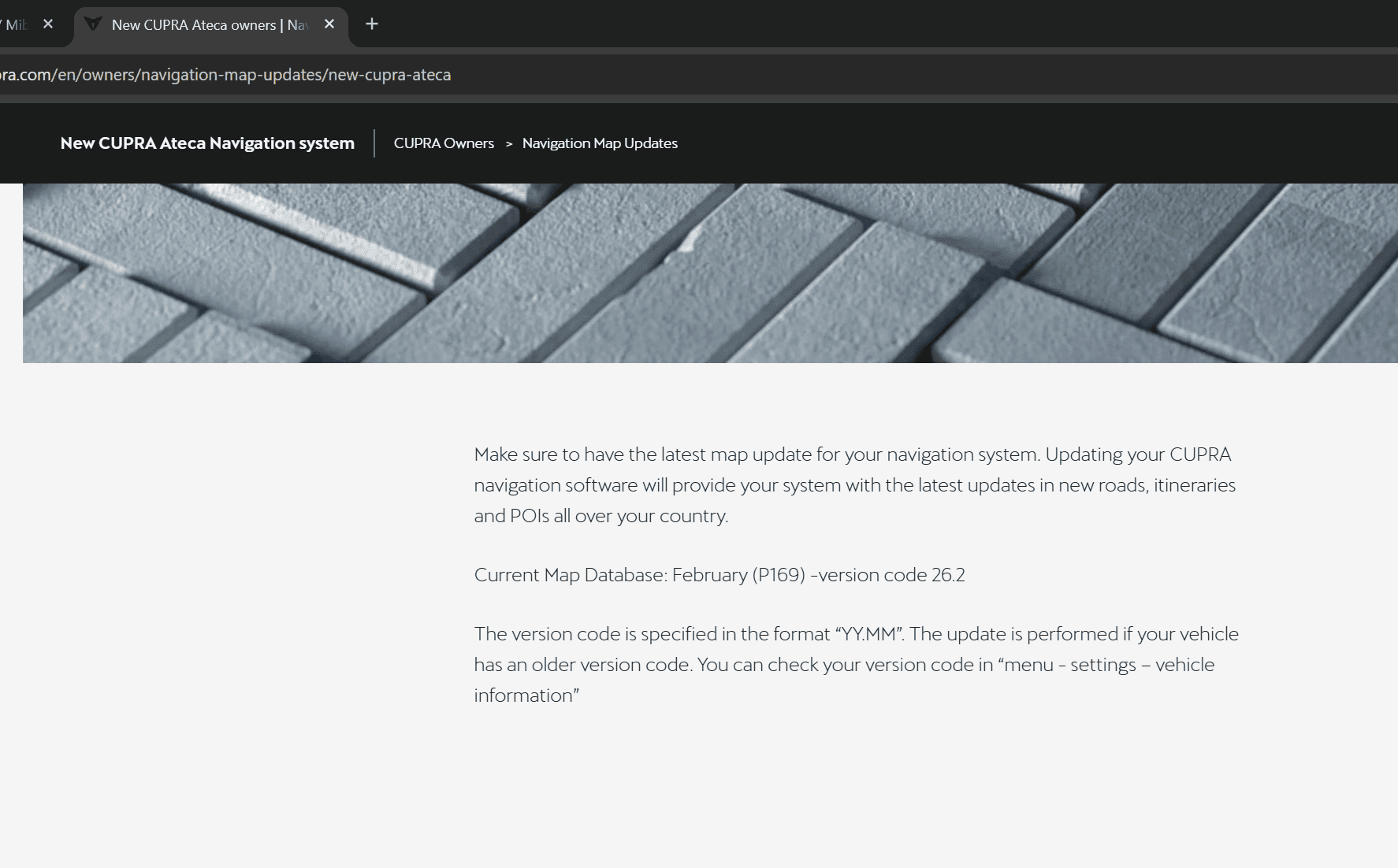Click the CUPRA favicon on the active tab
Image resolution: width=1398 pixels, height=868 pixels.
[x=93, y=24]
